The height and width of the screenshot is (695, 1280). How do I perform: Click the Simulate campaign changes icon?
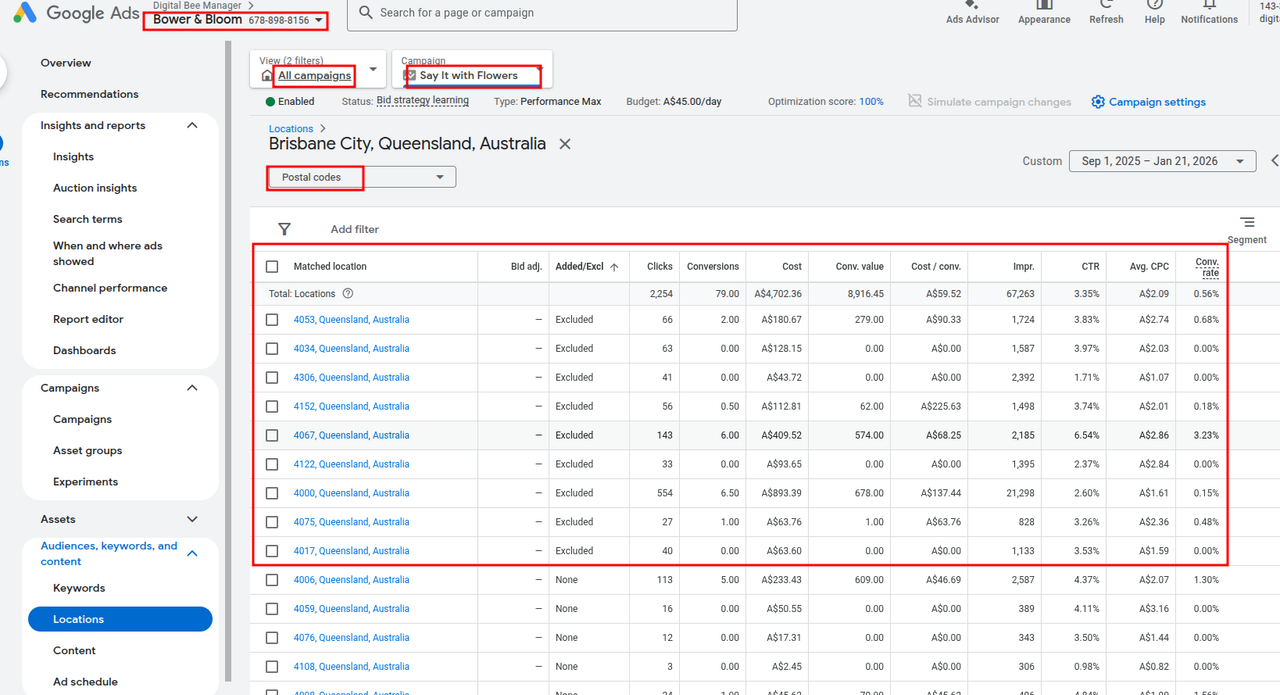tap(915, 101)
